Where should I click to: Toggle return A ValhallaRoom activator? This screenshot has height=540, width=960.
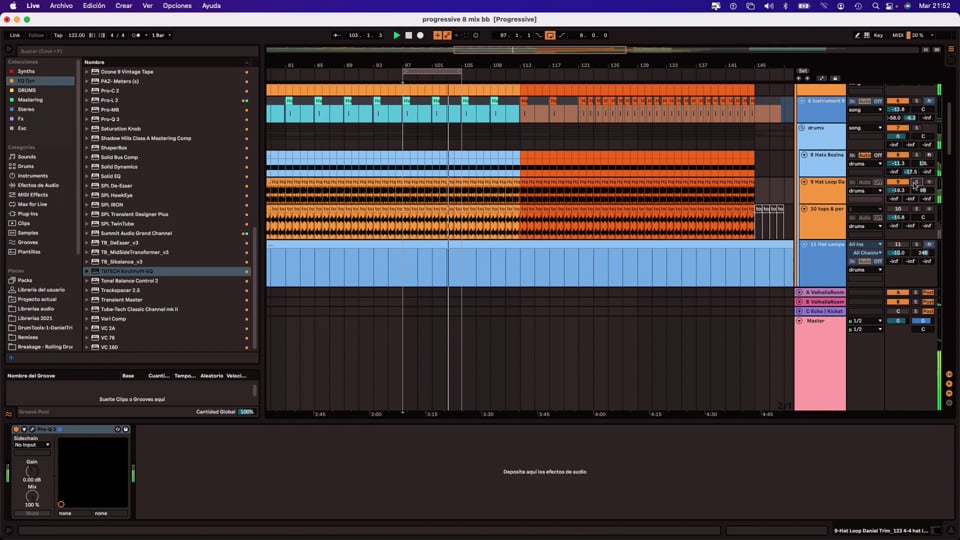click(x=898, y=293)
